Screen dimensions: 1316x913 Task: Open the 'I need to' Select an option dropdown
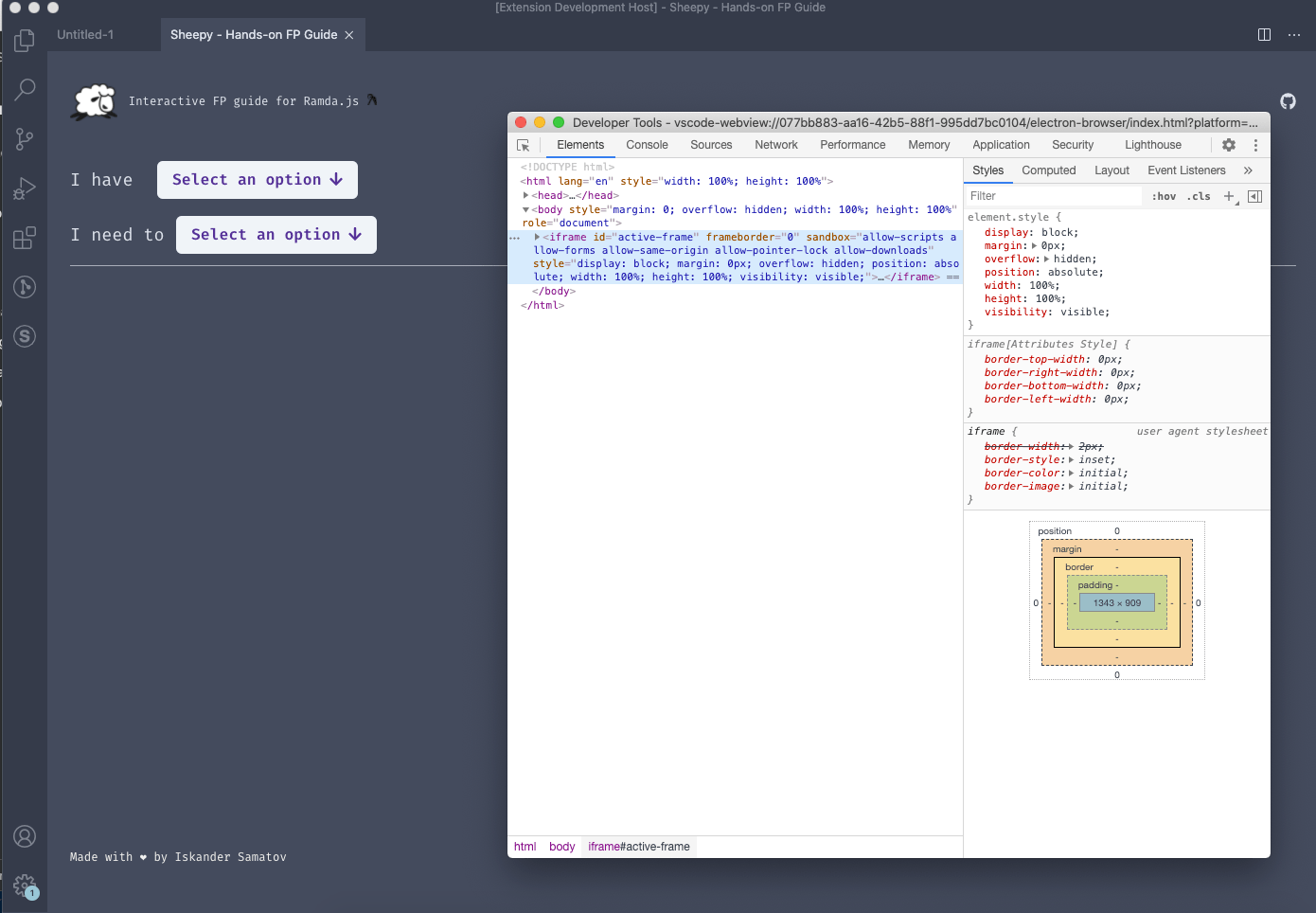click(276, 235)
